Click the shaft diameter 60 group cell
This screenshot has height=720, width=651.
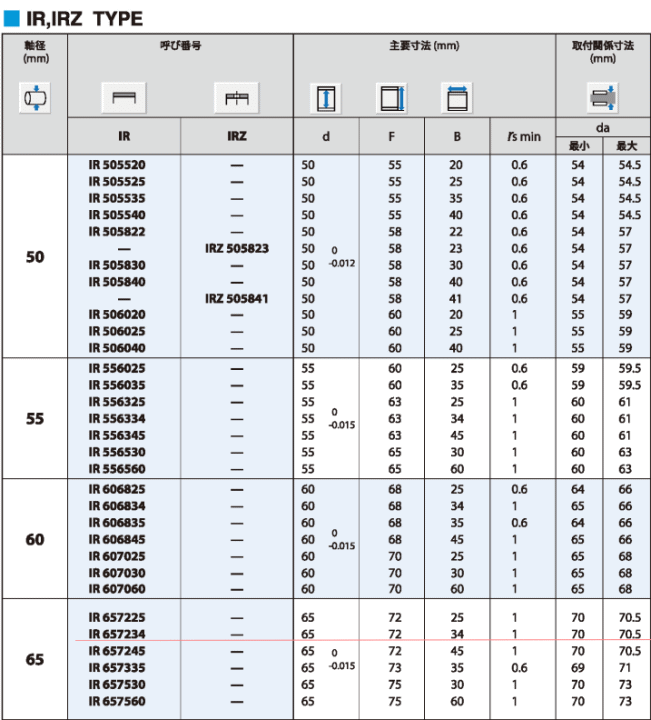[35, 539]
